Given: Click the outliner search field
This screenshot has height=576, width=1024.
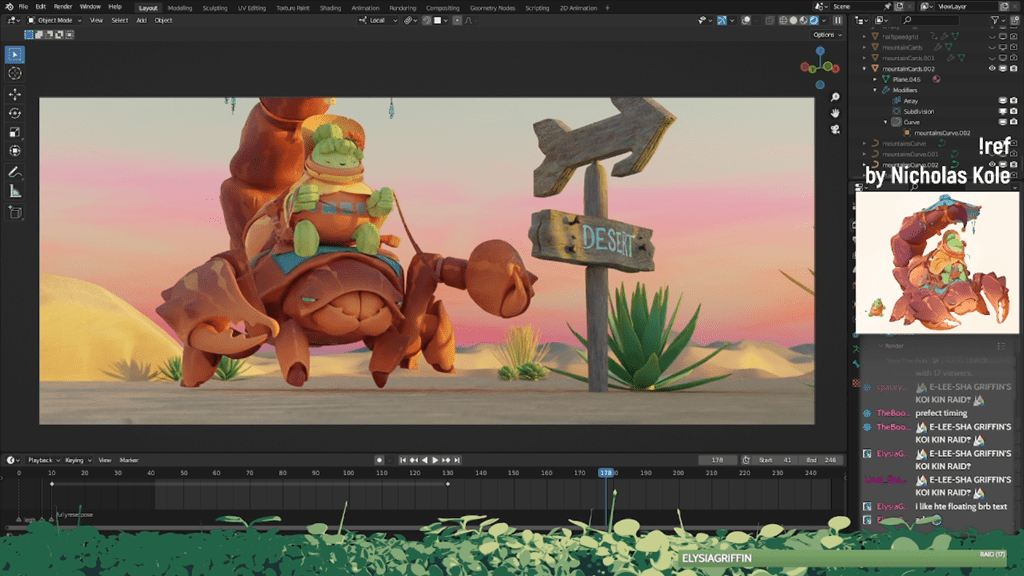Looking at the screenshot, I should click(x=931, y=20).
